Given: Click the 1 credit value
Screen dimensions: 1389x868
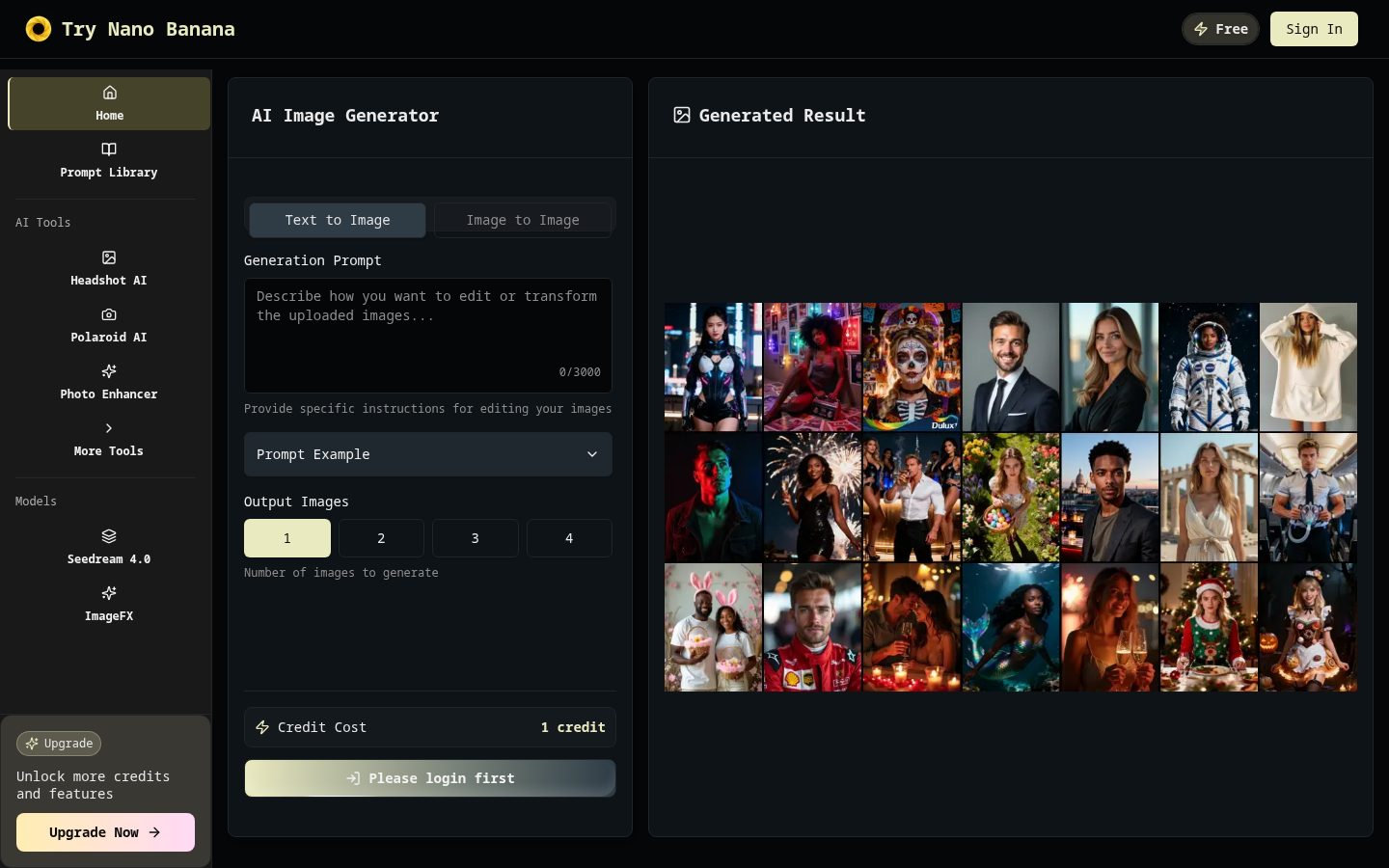Looking at the screenshot, I should point(573,727).
